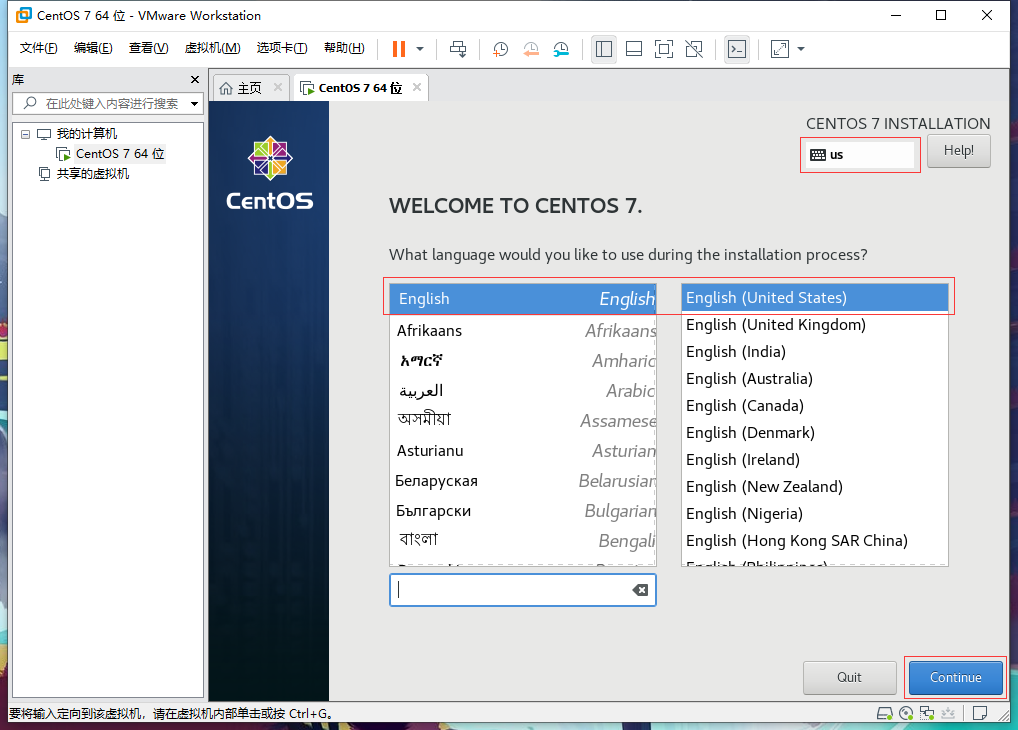Viewport: 1018px width, 730px height.
Task: Select Bengali in the language list
Action: (523, 540)
